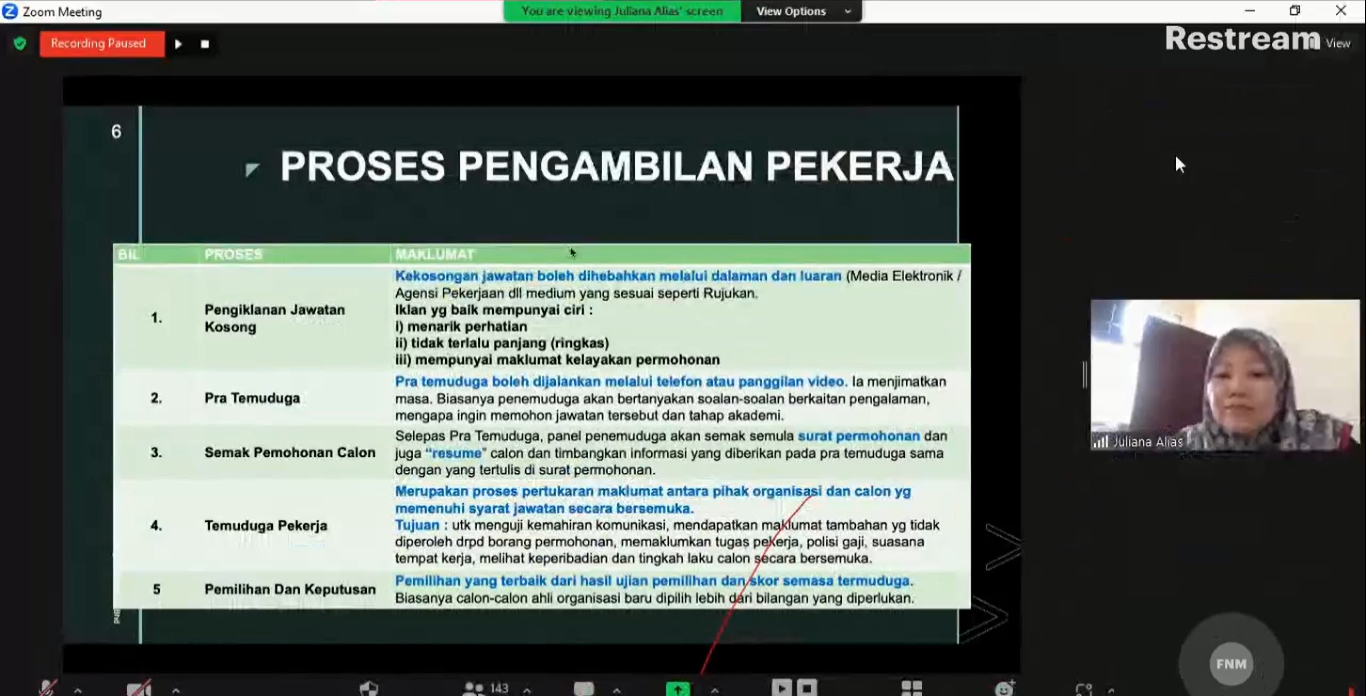
Task: Expand audio settings chevron next to microphone
Action: (x=78, y=689)
